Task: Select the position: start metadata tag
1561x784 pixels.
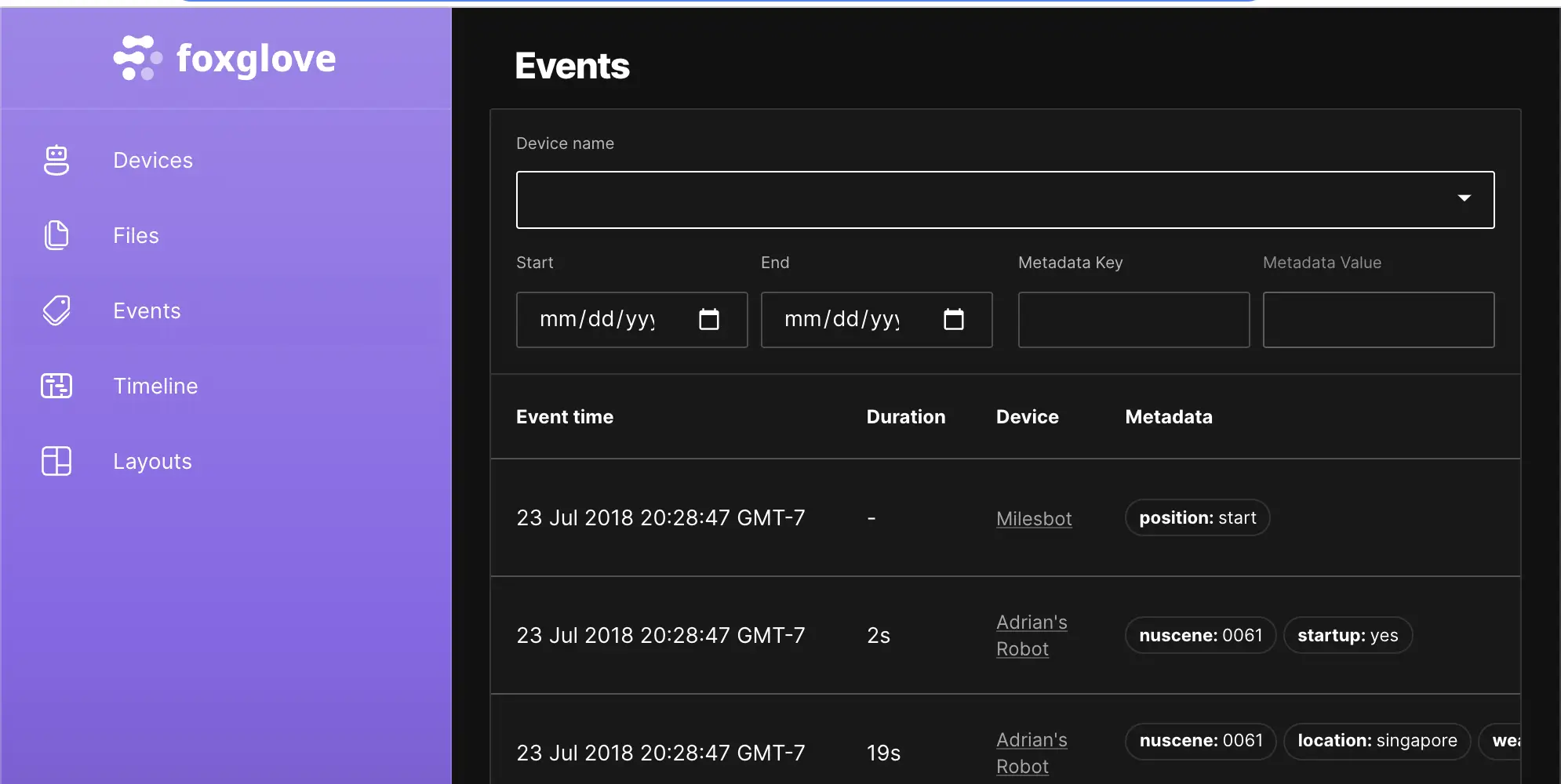Action: tap(1197, 517)
